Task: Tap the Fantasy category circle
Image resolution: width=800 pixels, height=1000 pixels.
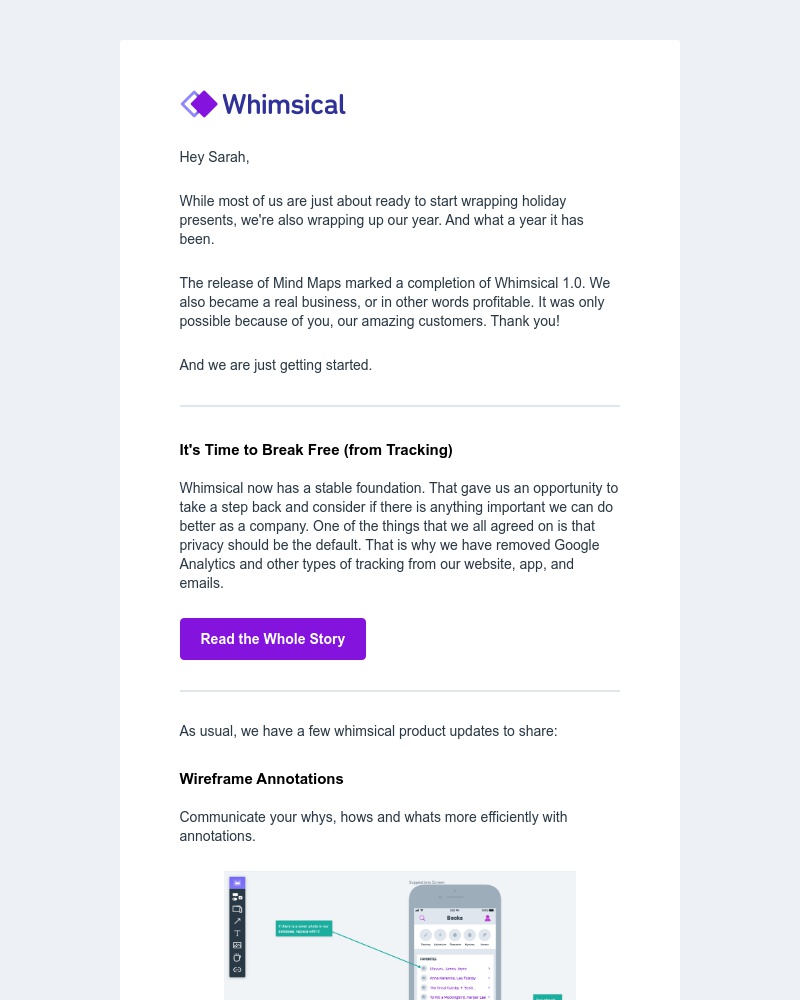Action: pos(425,935)
